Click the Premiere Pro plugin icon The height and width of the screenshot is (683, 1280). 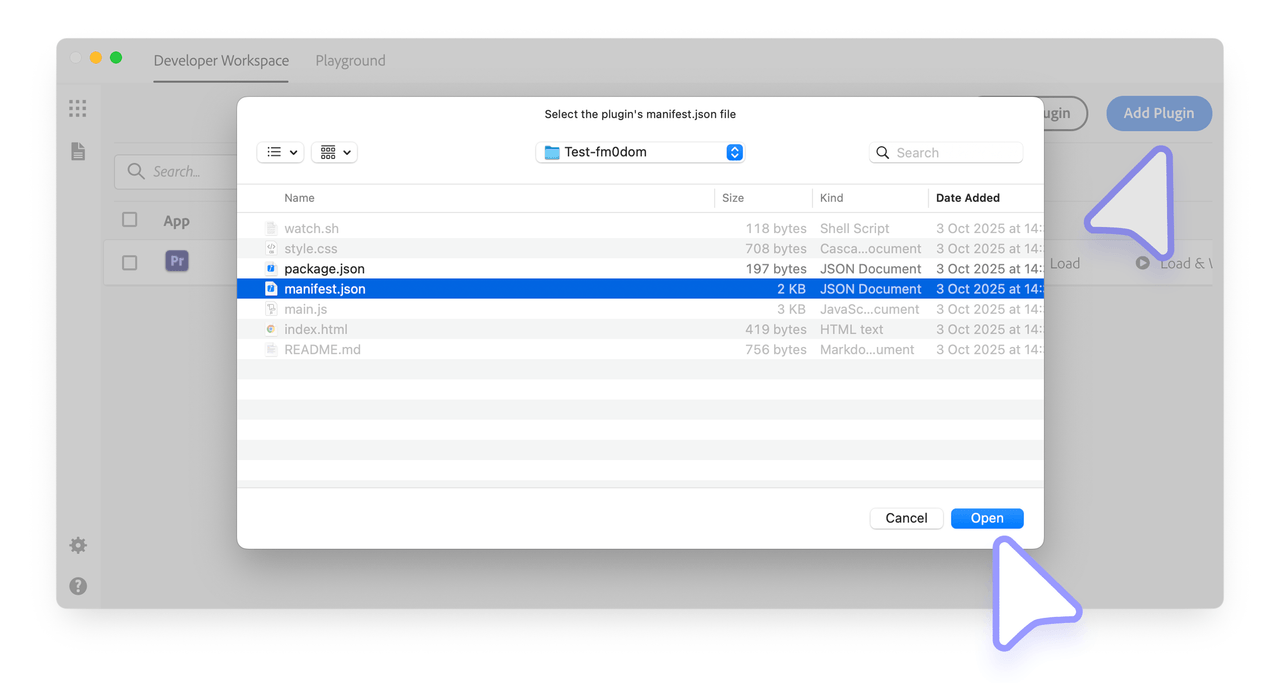pyautogui.click(x=176, y=260)
